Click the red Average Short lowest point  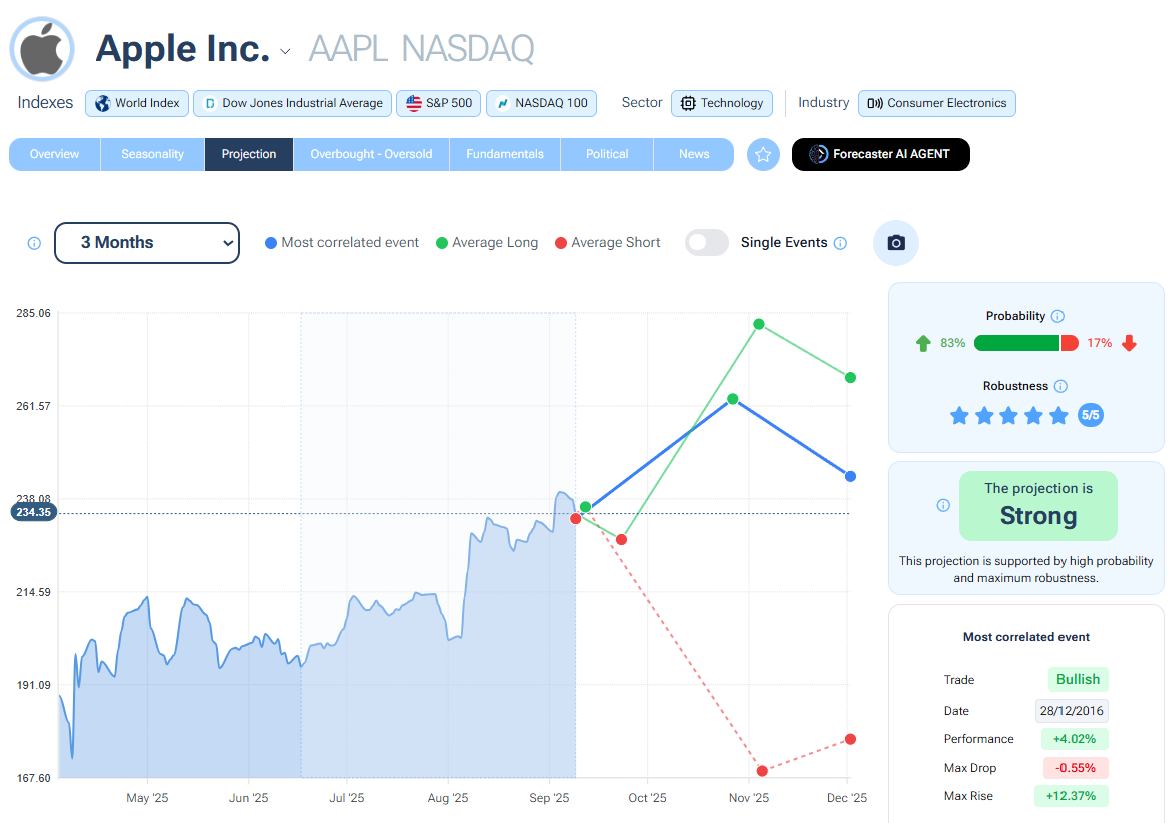(762, 771)
